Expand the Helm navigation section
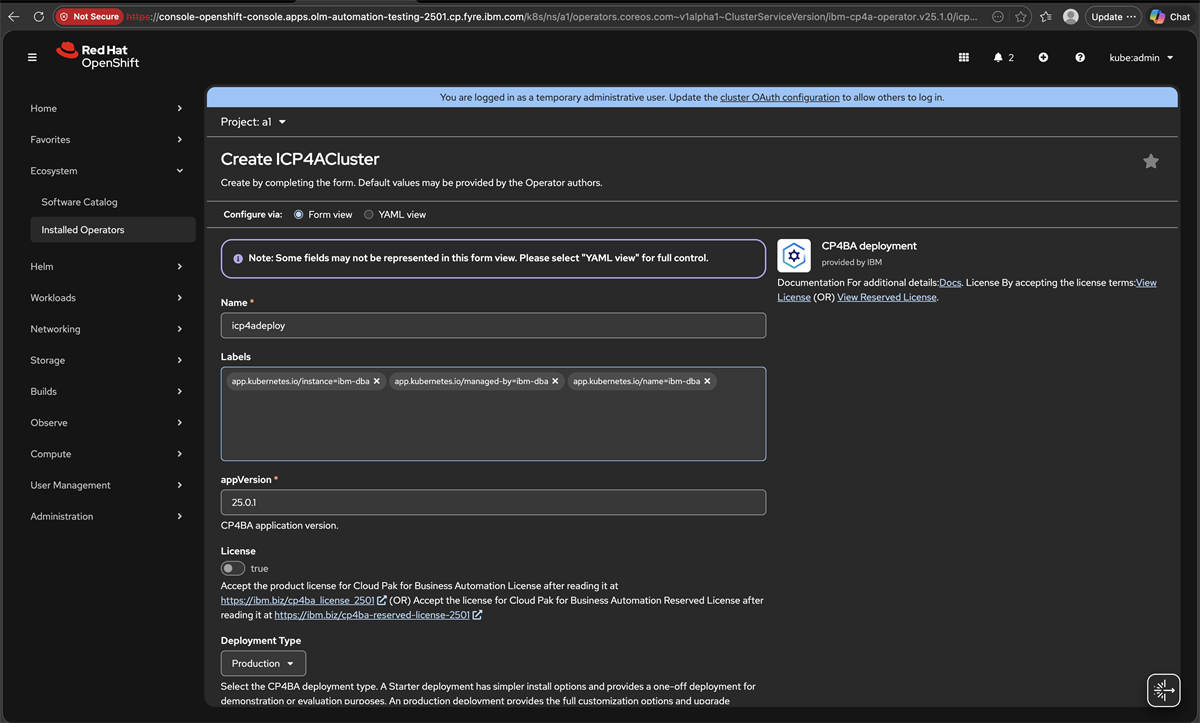This screenshot has width=1200, height=723. tap(106, 266)
